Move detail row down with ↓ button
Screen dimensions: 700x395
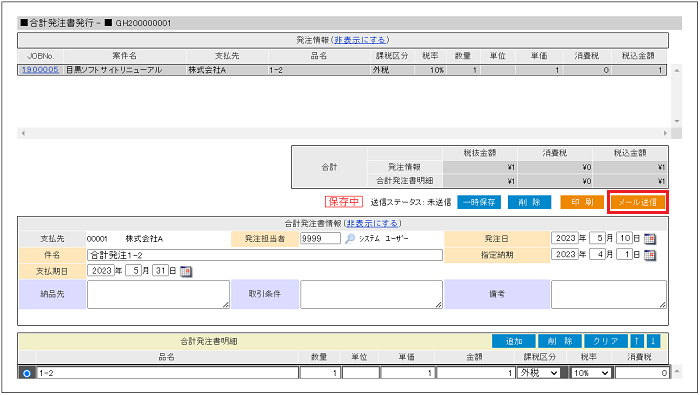click(653, 341)
